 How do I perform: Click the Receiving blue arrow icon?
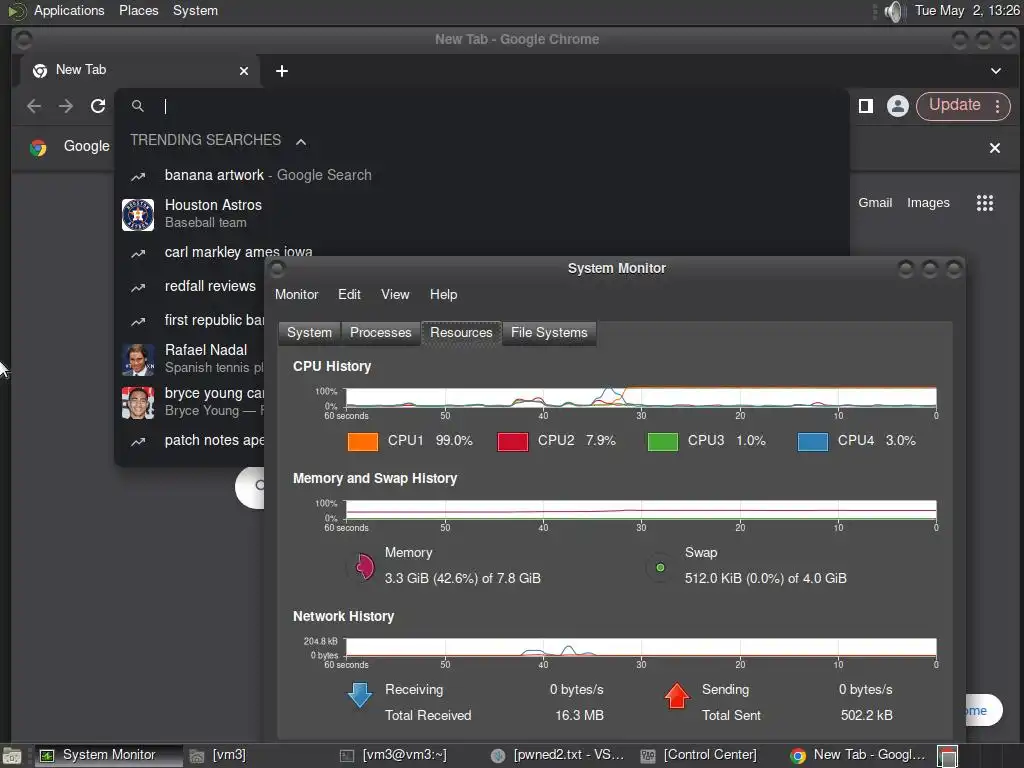(x=360, y=696)
